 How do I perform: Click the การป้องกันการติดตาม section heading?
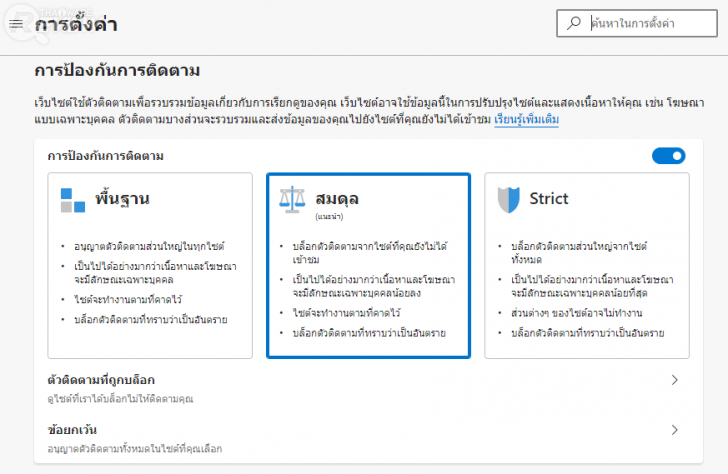117,71
